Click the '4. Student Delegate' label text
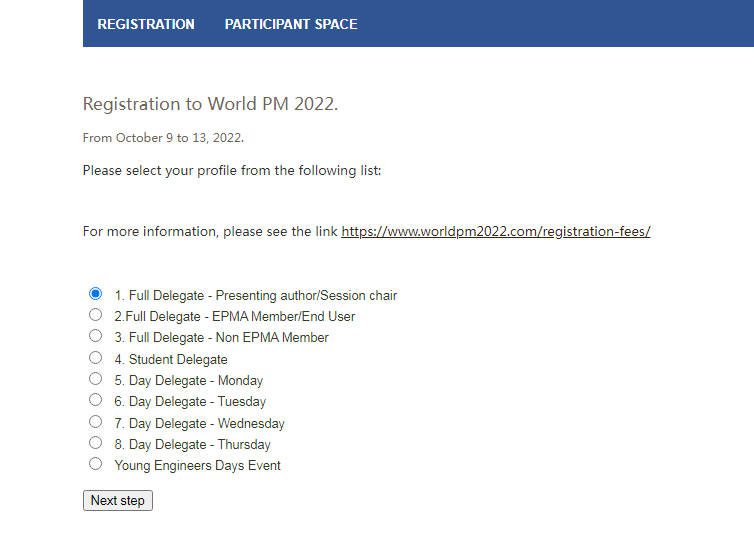Image resolution: width=754 pixels, height=537 pixels. pos(171,359)
